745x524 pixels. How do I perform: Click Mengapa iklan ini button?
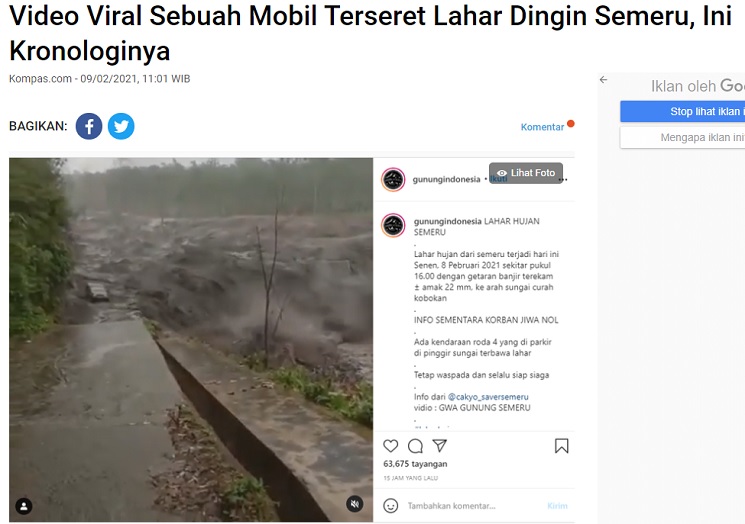click(683, 137)
